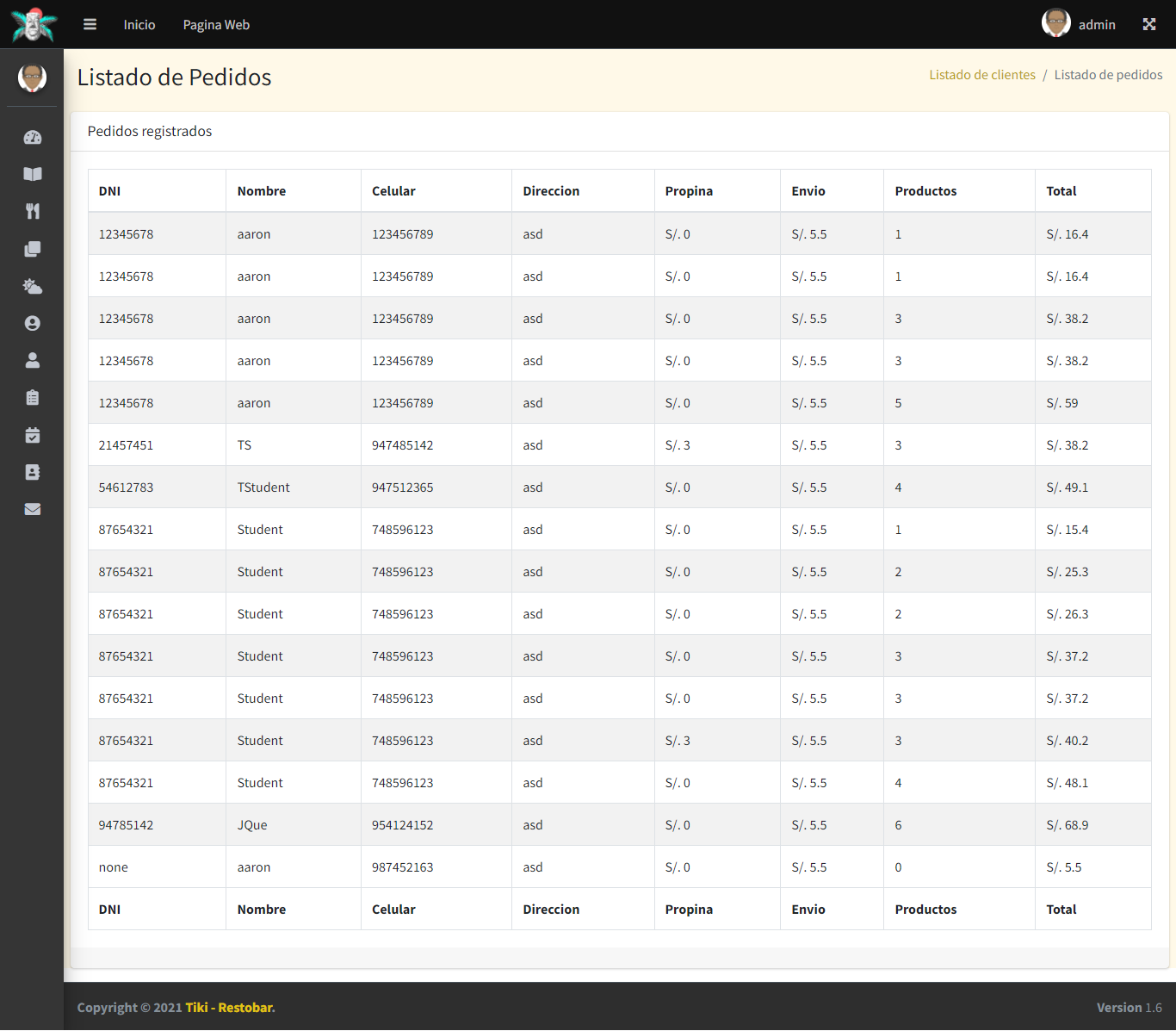Click the Tiki - Restobar footer link
The image size is (1176, 1031).
click(x=229, y=1008)
